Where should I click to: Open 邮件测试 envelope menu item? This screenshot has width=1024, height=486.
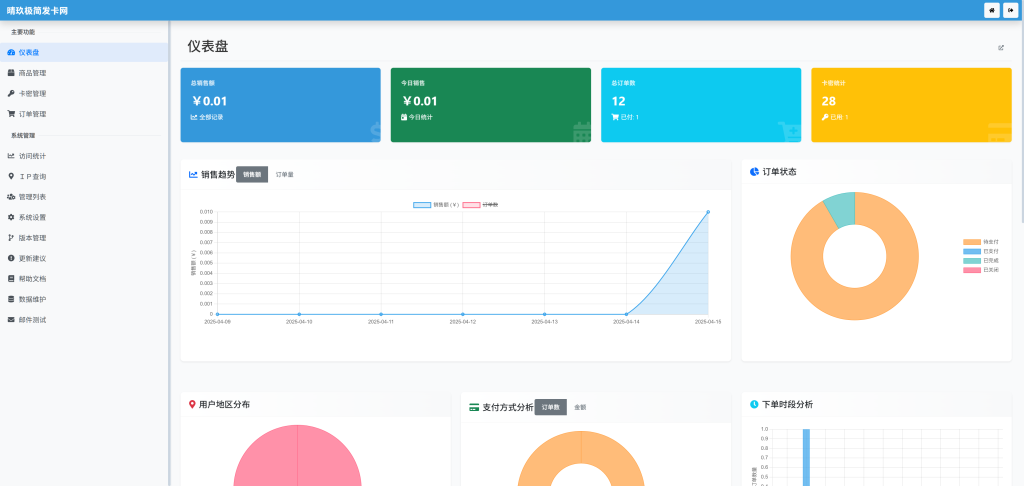click(x=32, y=320)
